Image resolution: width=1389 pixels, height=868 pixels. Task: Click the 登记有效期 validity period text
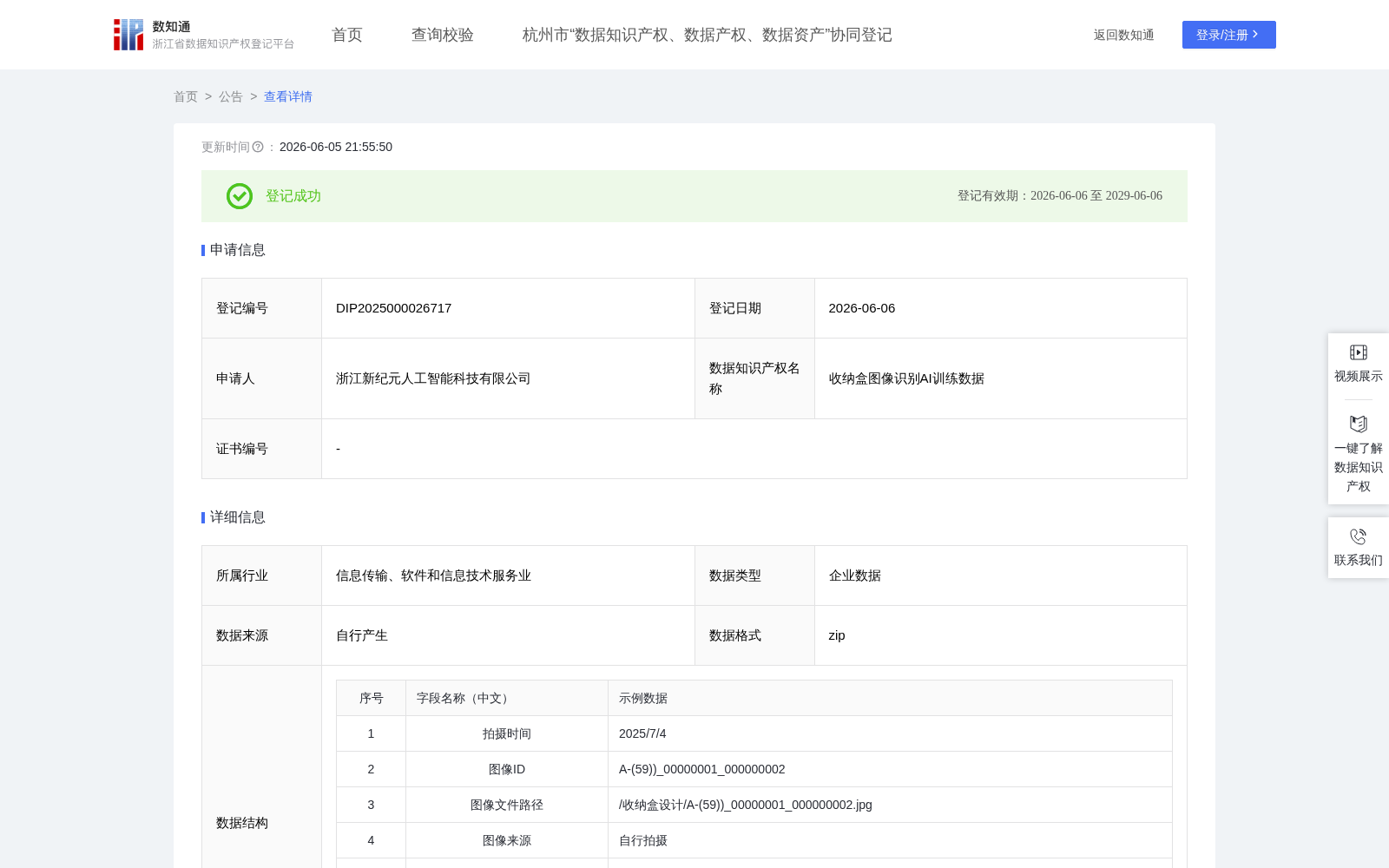click(x=1060, y=196)
